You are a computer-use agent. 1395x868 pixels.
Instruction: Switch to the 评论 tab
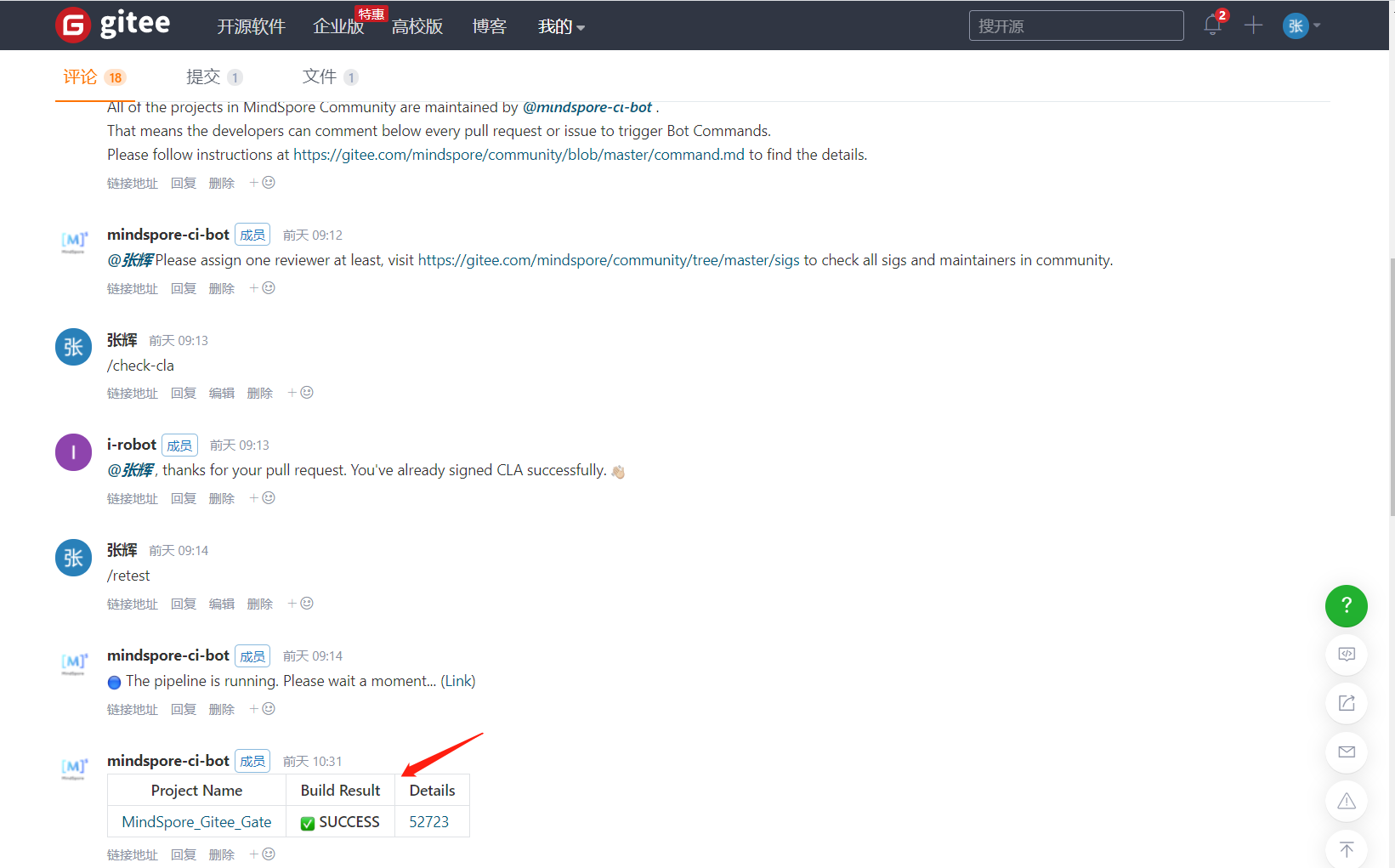(x=94, y=77)
